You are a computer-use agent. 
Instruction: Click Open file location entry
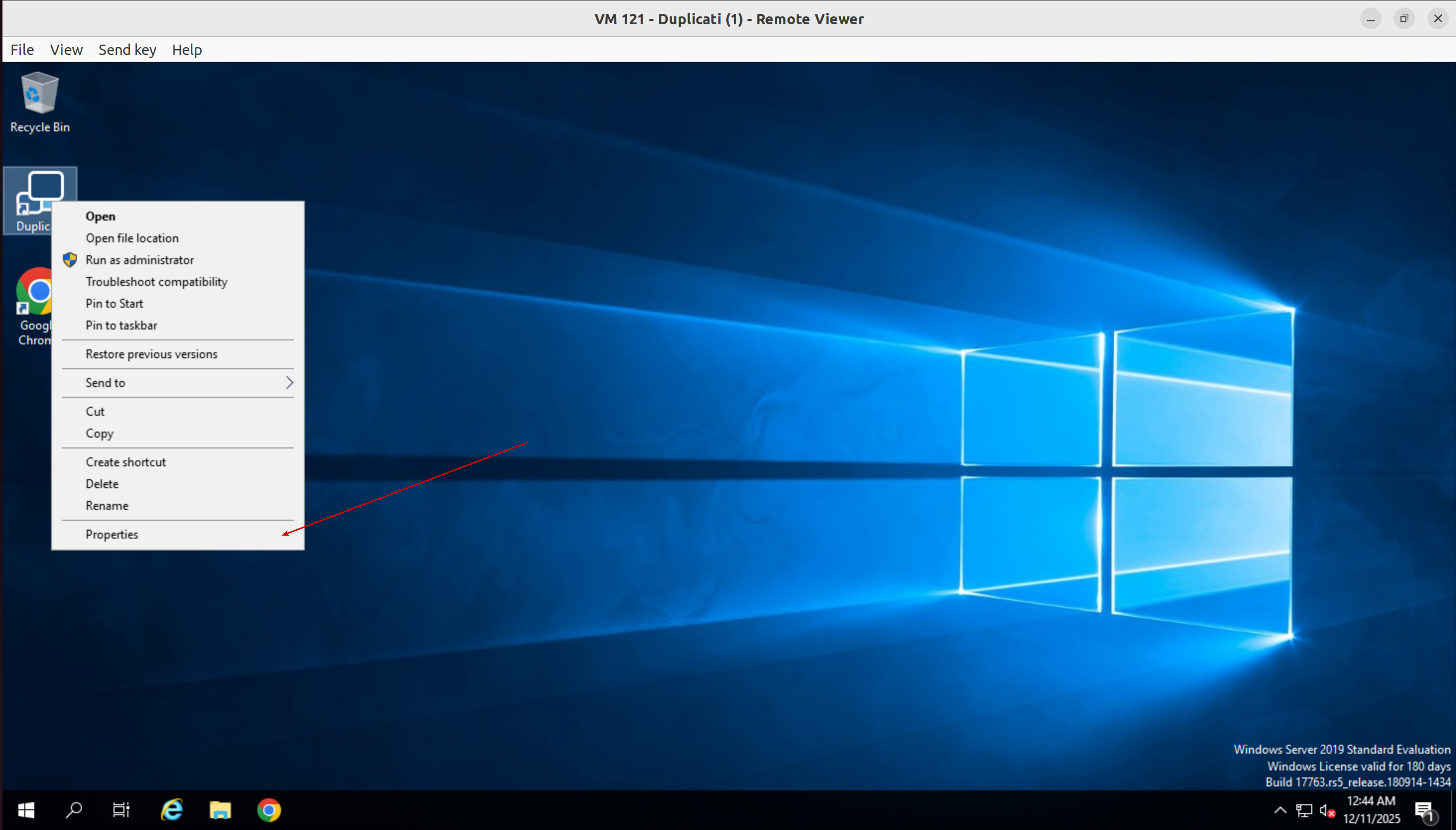(x=132, y=238)
